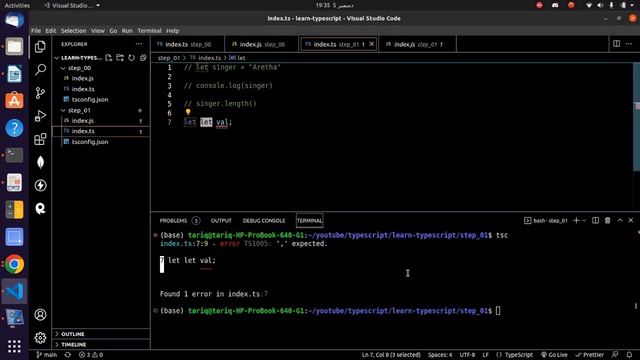Maximize the panel with the caret icon
640x360 pixels.
tap(620, 220)
